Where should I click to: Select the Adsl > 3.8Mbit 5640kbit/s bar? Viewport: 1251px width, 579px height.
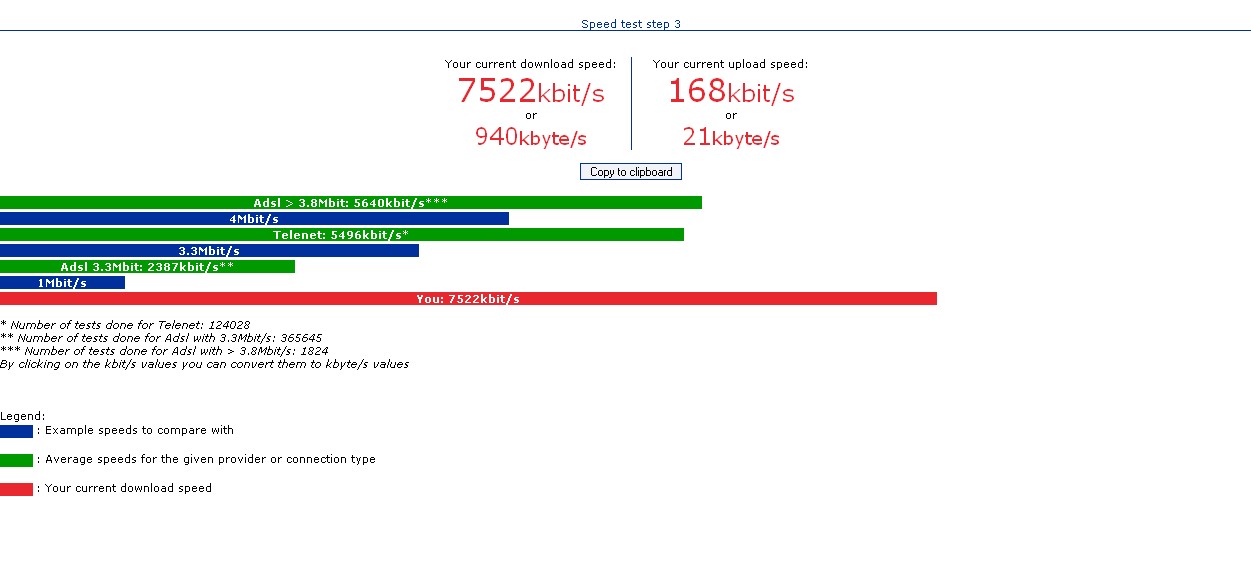(x=350, y=203)
